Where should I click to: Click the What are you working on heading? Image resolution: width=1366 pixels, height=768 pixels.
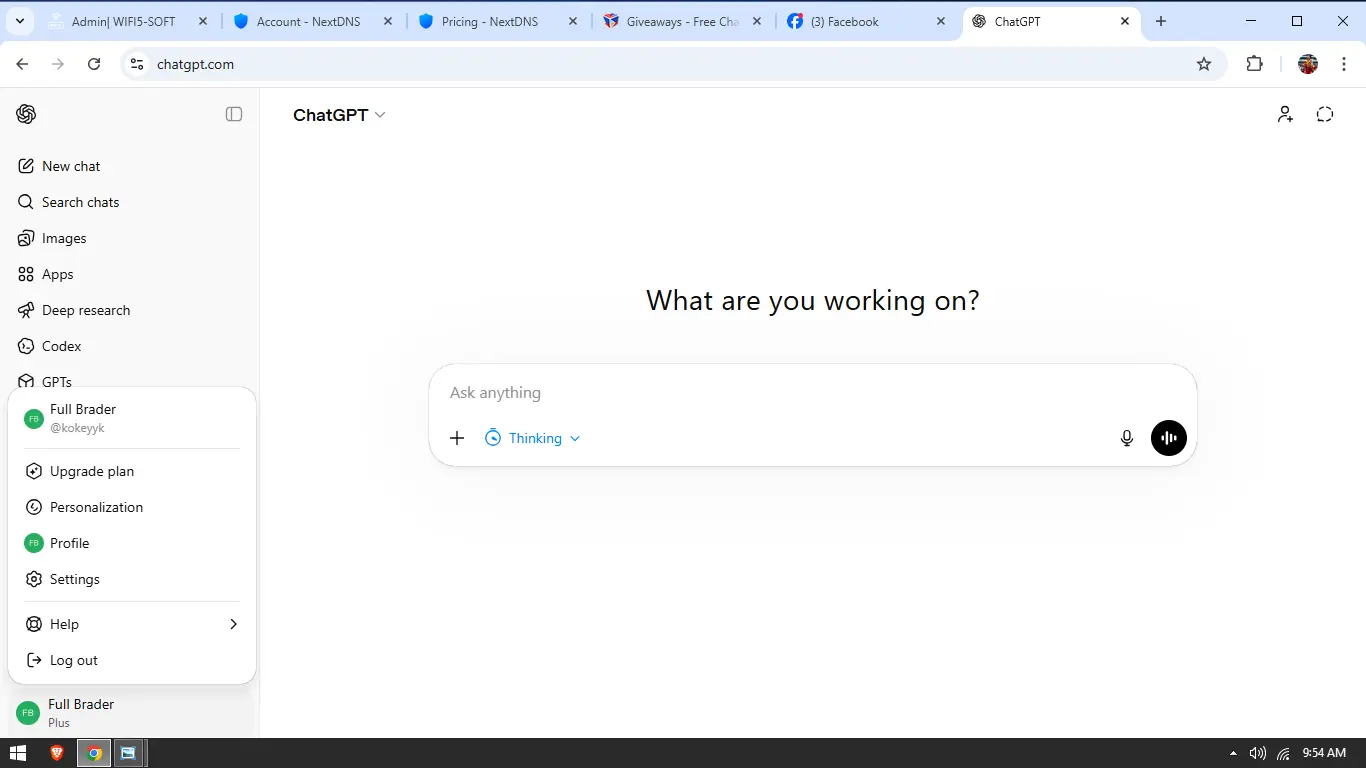coord(812,300)
